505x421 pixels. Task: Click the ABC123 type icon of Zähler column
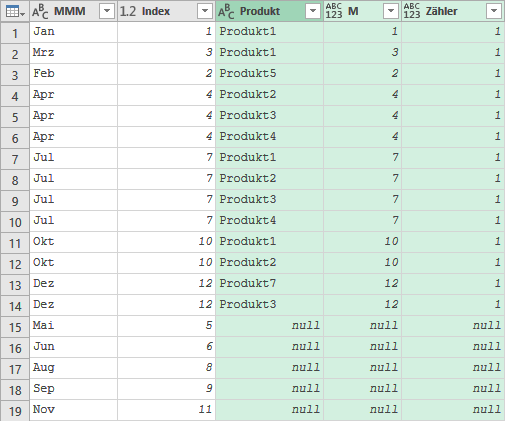point(412,11)
